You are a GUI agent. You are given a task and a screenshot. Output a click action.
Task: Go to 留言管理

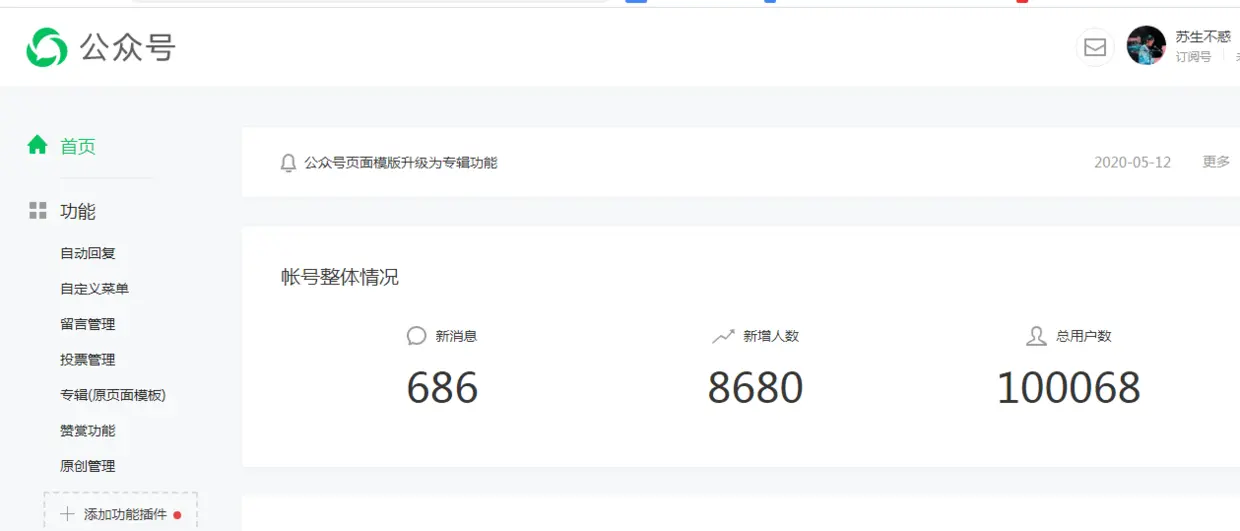88,324
